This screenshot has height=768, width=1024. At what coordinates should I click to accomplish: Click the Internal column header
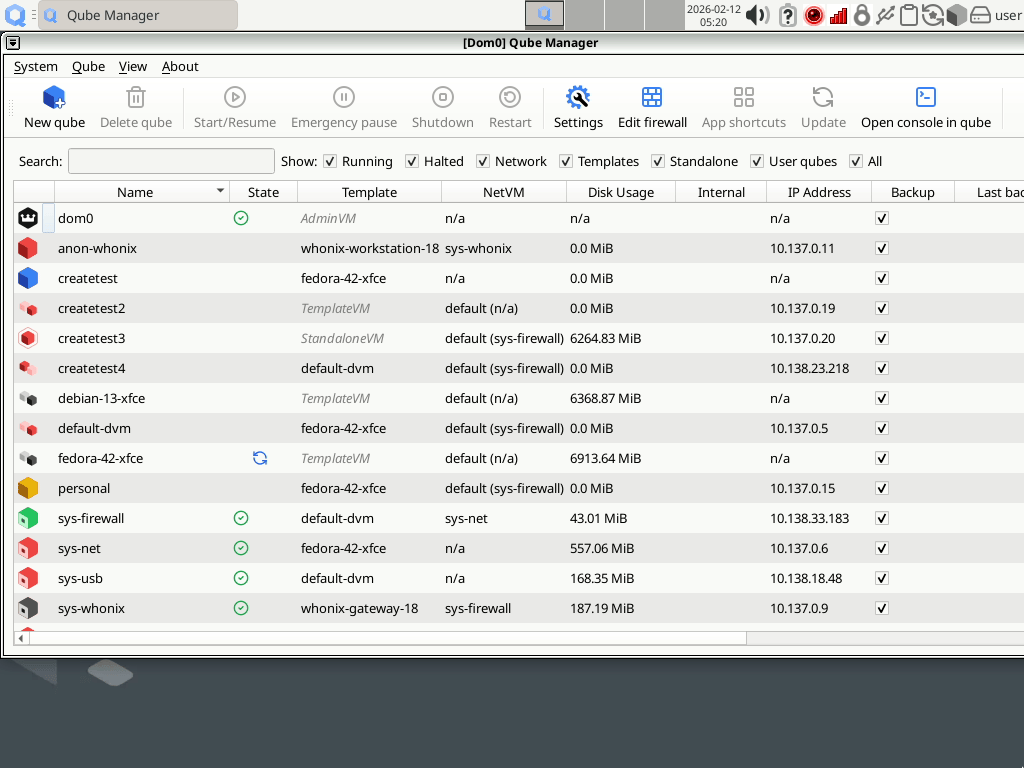coord(721,192)
